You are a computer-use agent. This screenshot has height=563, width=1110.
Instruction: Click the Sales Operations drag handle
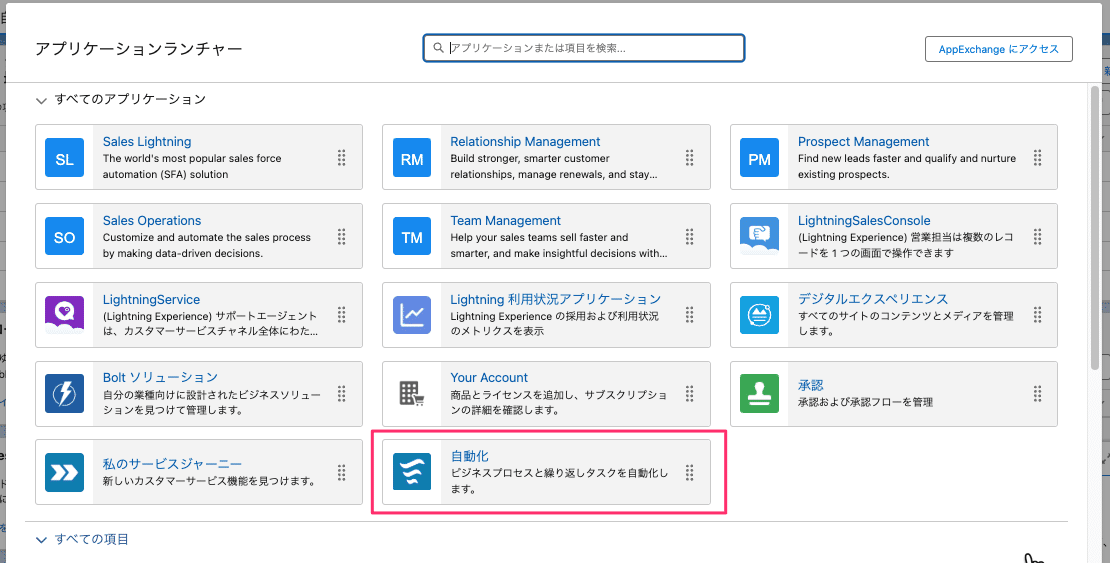pyautogui.click(x=342, y=237)
